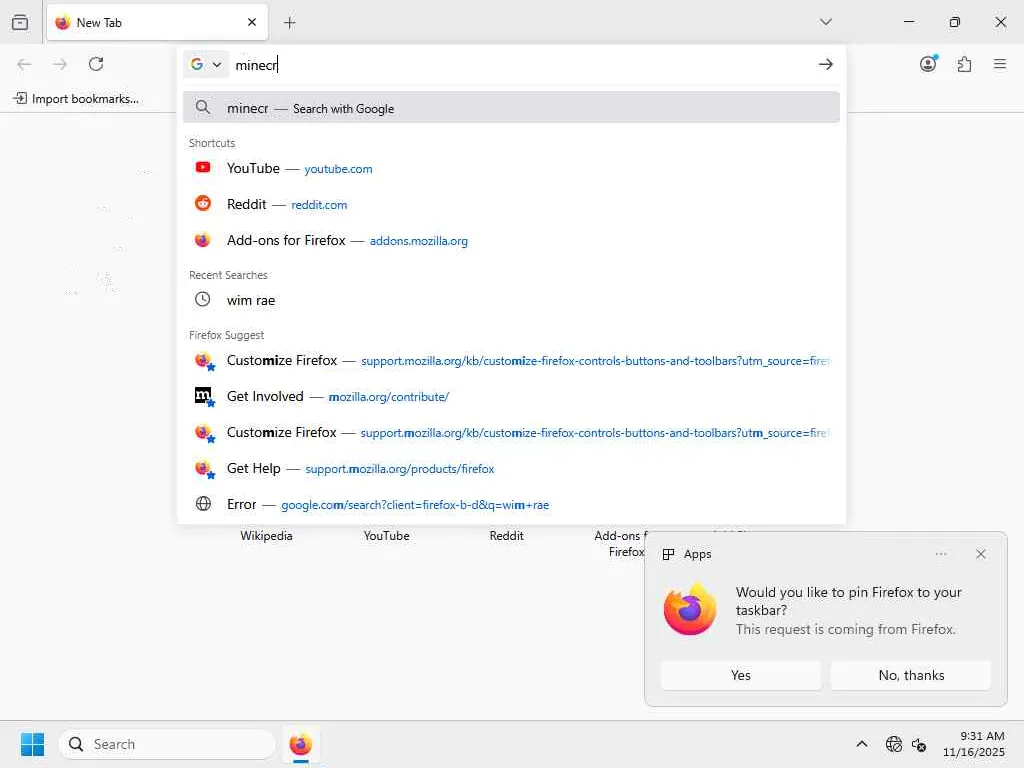1024x768 pixels.
Task: Open the notification more options ellipsis
Action: [x=940, y=554]
